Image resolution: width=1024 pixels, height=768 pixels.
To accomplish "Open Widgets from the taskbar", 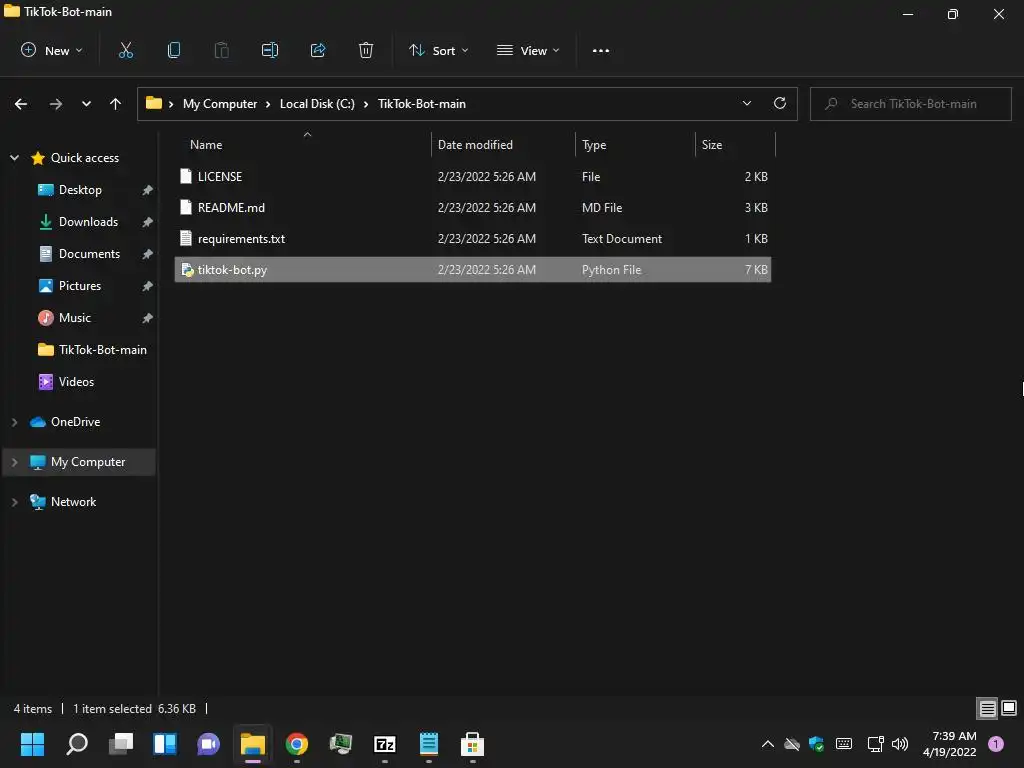I will click(x=165, y=744).
